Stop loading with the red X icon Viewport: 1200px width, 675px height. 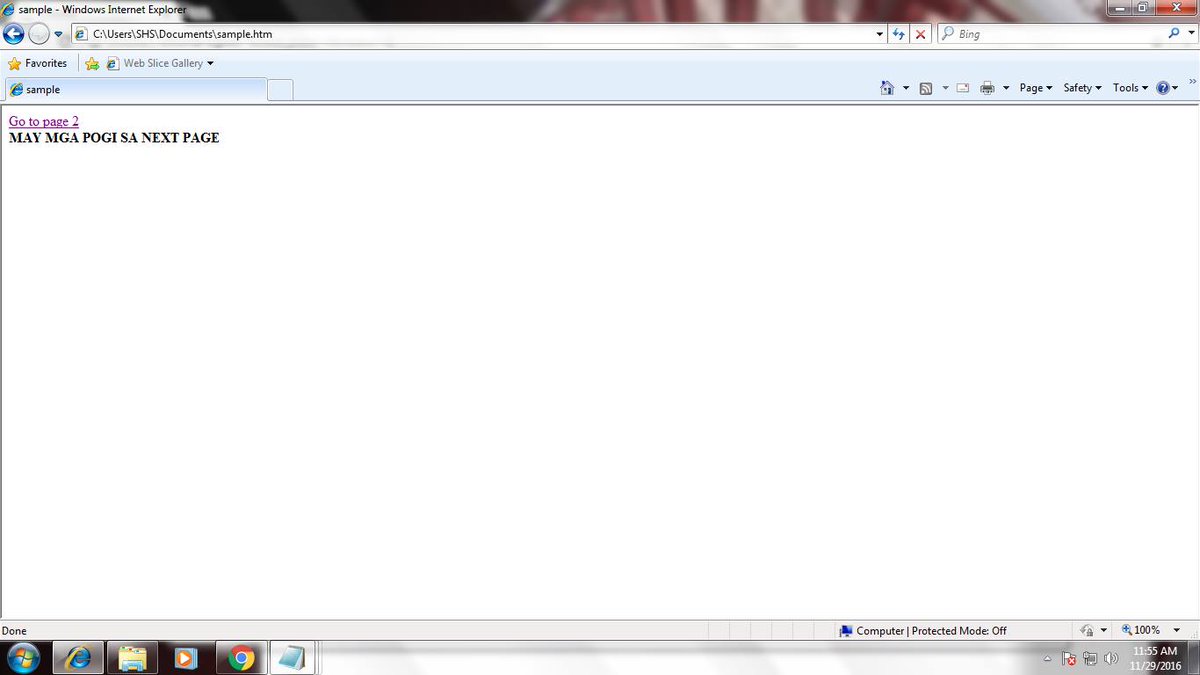921,34
